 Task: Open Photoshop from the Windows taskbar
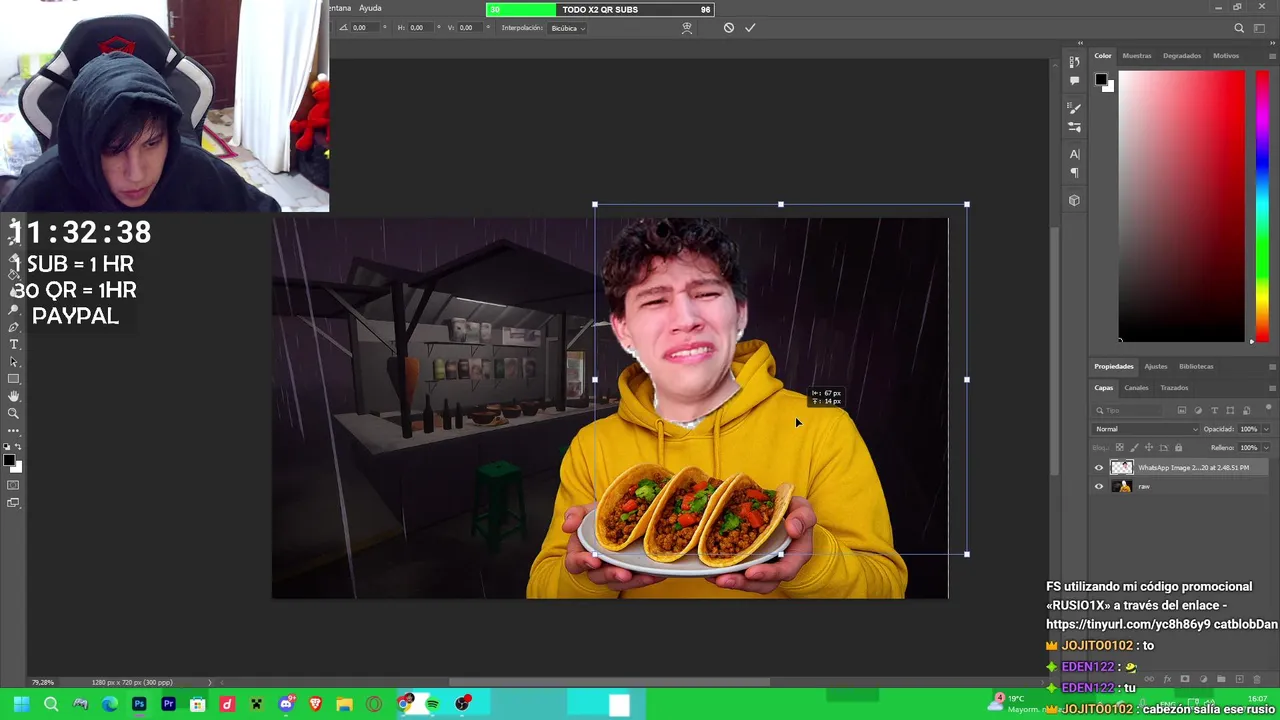pos(139,704)
